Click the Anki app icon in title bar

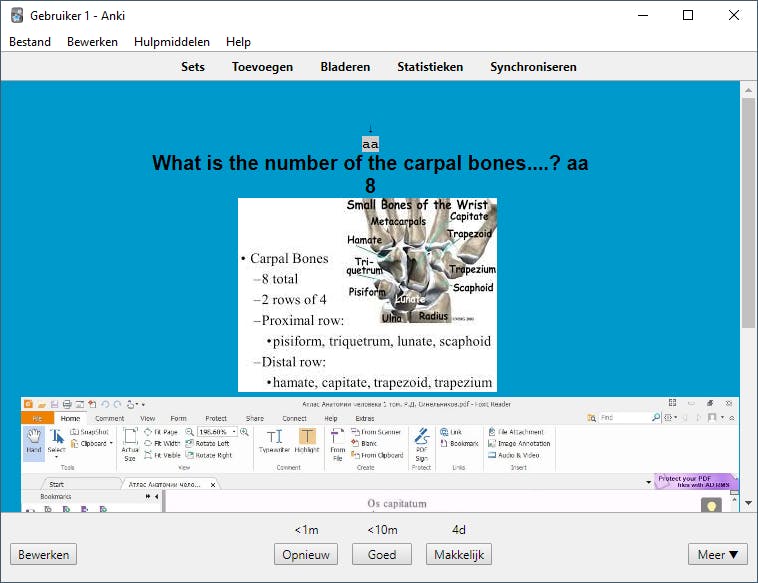click(x=17, y=15)
